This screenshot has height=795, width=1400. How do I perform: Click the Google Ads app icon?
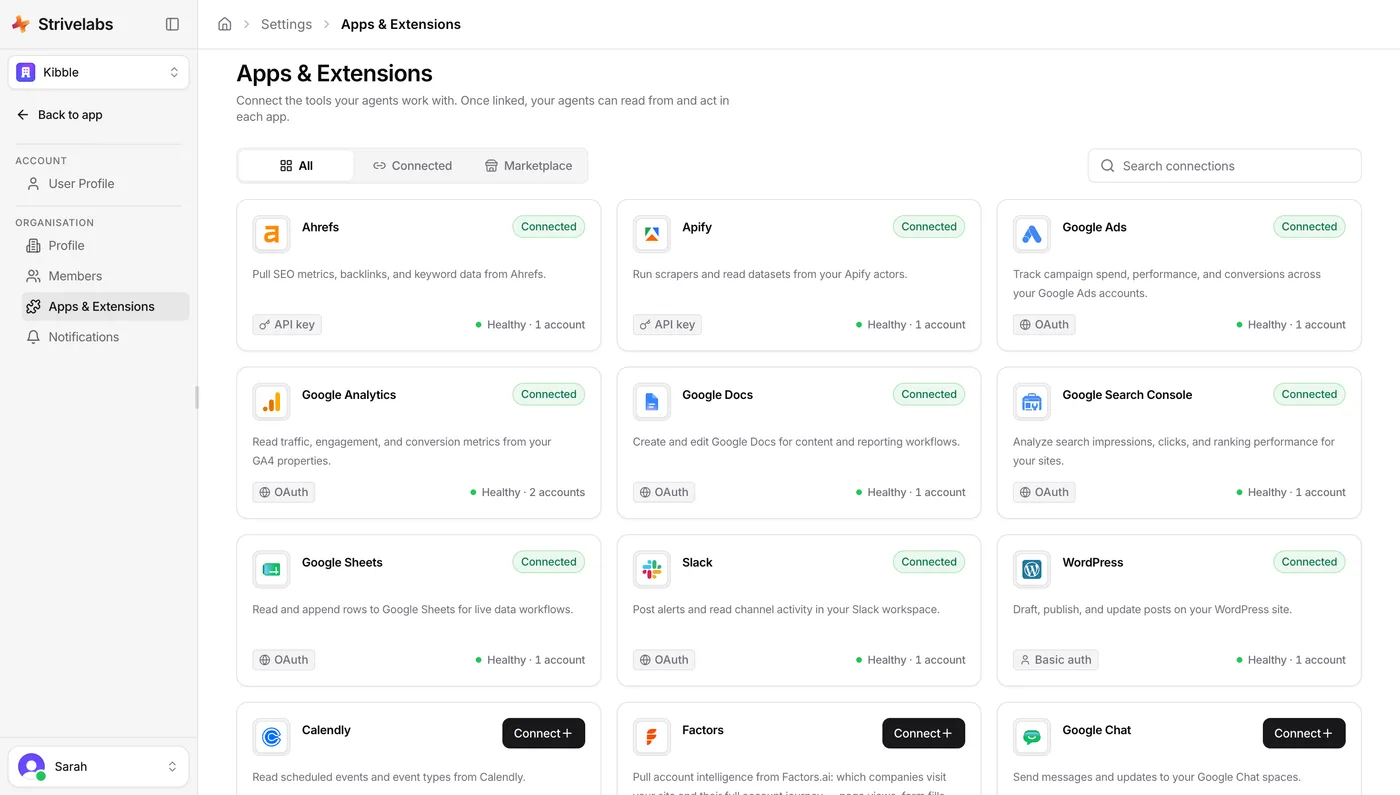[1031, 235]
